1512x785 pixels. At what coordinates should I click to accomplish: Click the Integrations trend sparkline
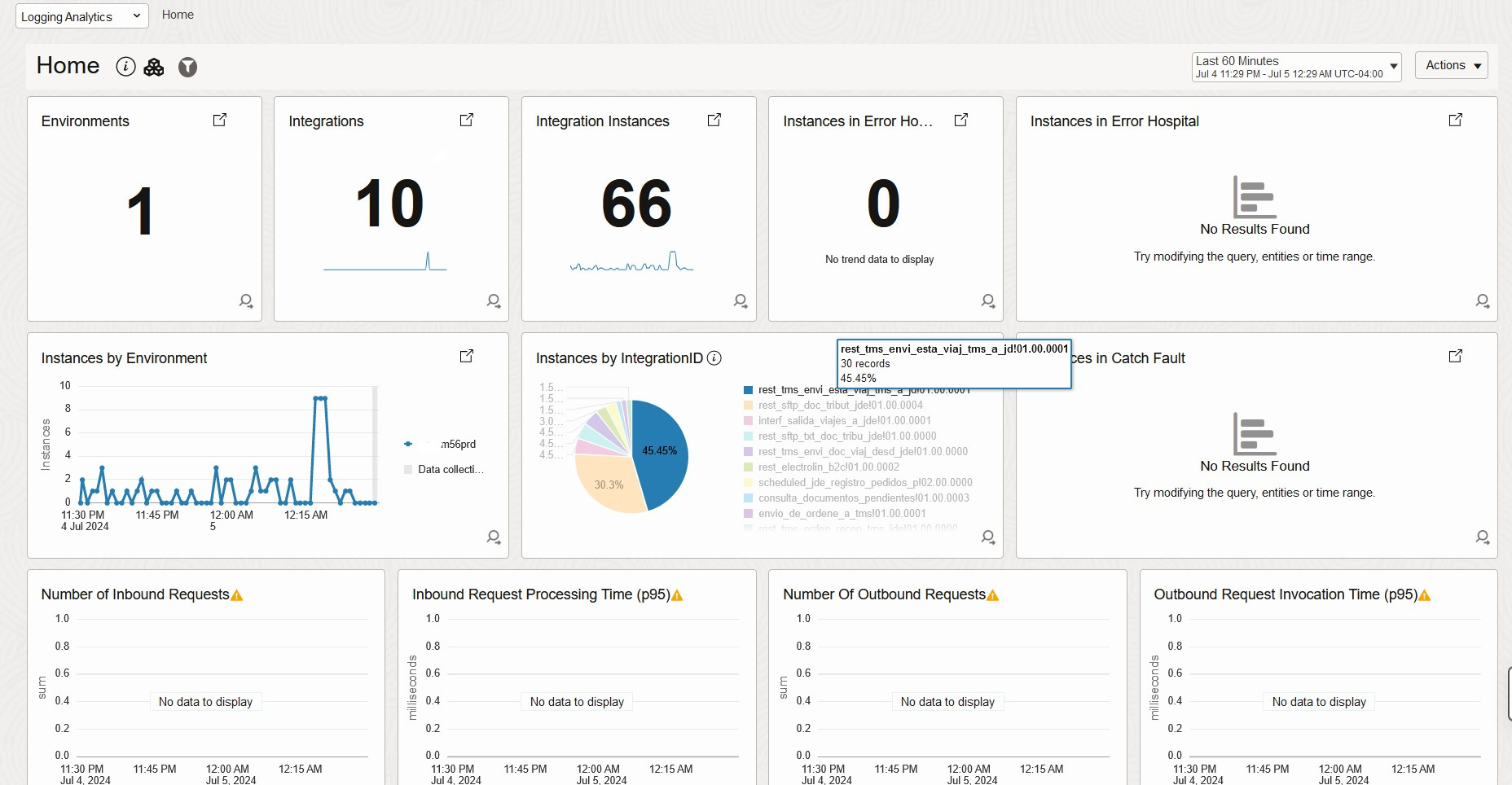pyautogui.click(x=385, y=261)
